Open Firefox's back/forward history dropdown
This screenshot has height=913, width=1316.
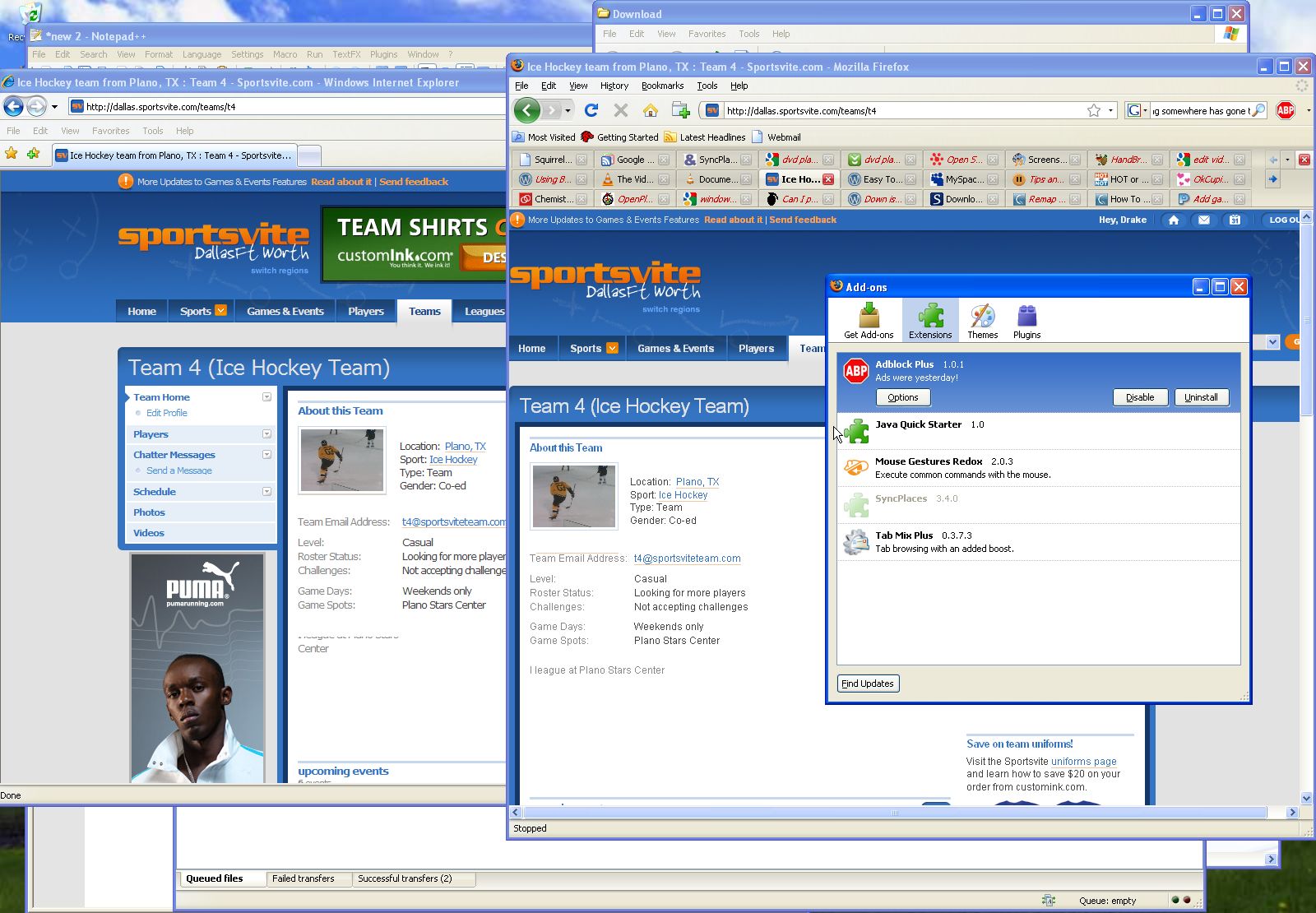click(568, 110)
